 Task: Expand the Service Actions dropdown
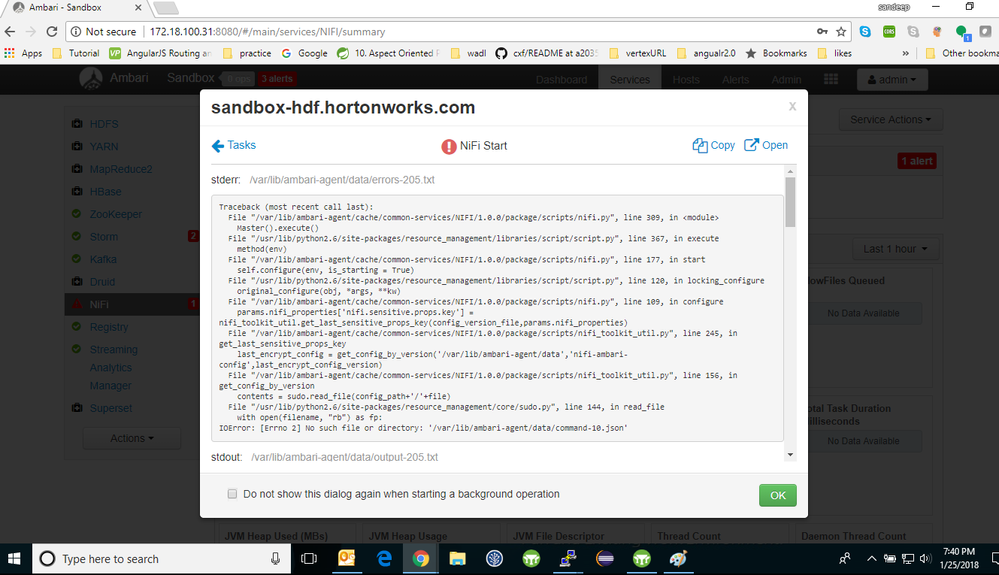(890, 119)
